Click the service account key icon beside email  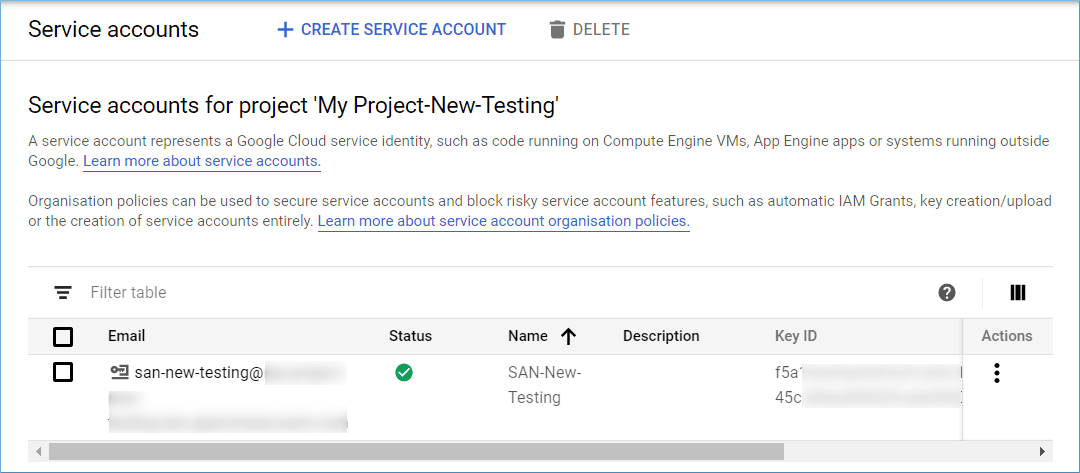119,372
